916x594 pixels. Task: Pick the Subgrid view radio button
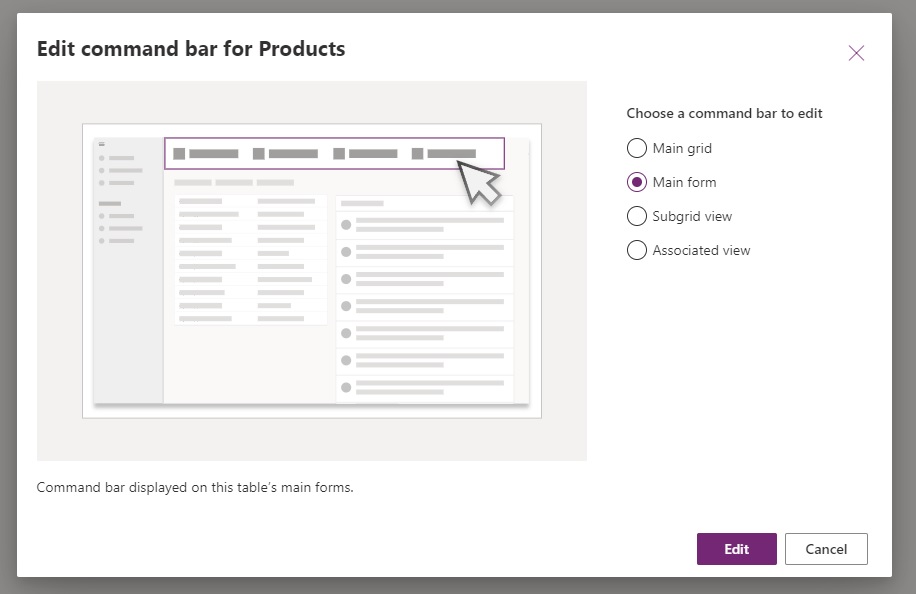pyautogui.click(x=637, y=216)
